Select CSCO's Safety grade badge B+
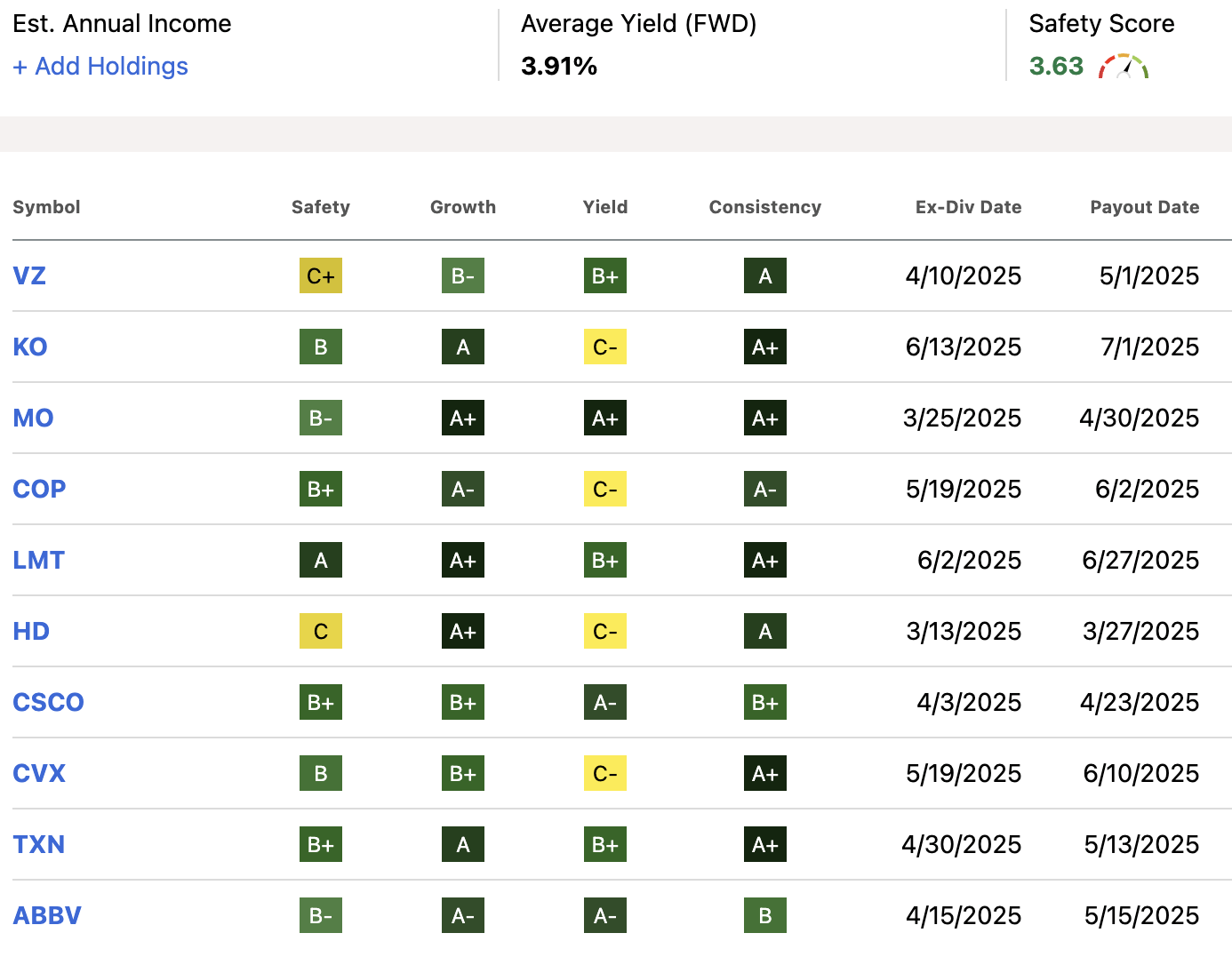 (x=320, y=702)
